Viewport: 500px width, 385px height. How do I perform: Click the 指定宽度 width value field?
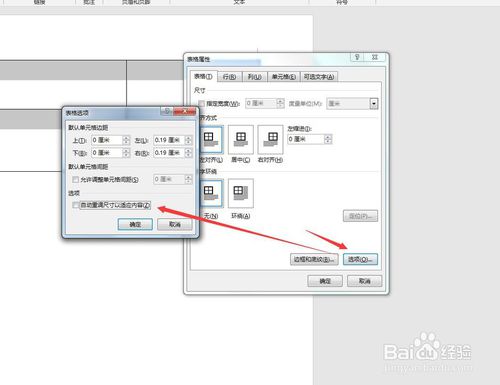(x=261, y=103)
